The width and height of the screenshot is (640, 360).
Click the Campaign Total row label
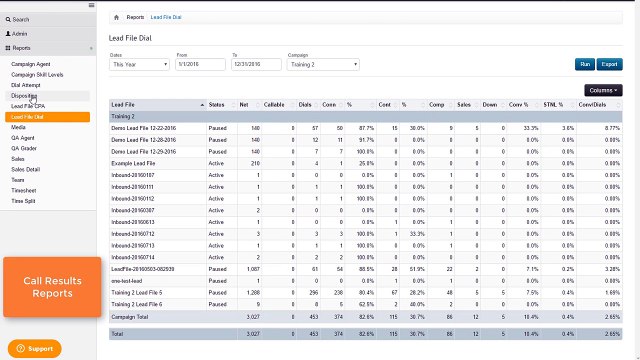click(x=129, y=317)
